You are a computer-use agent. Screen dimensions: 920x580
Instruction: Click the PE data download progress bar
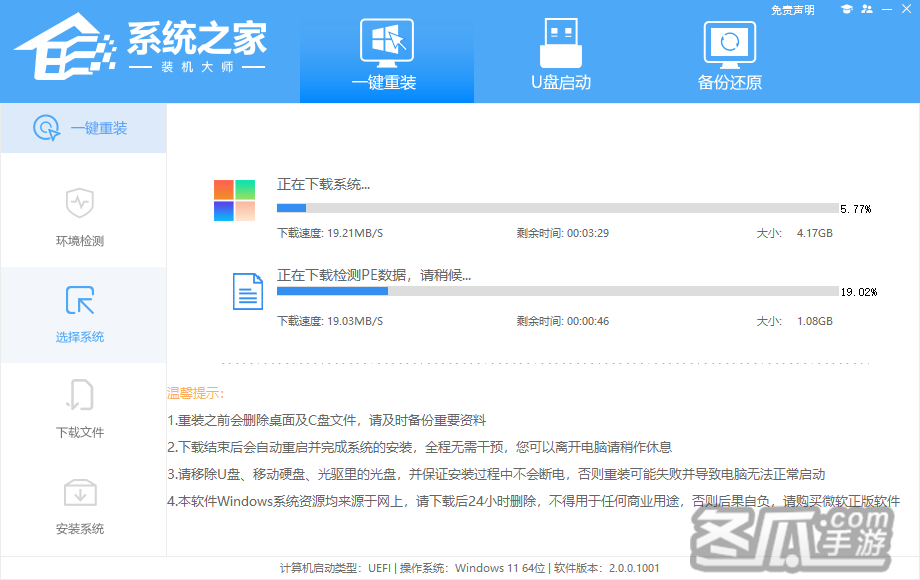point(557,291)
